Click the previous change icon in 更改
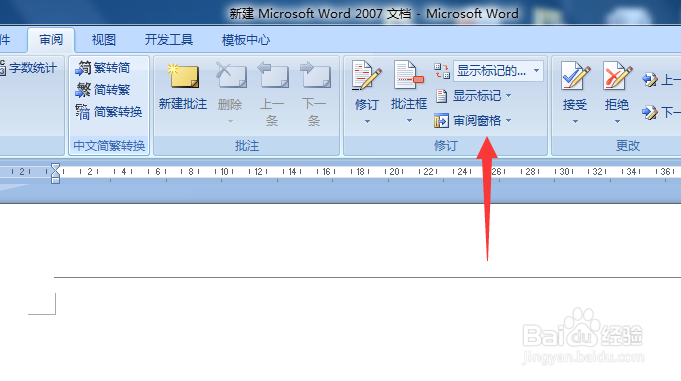This screenshot has width=681, height=381. pyautogui.click(x=650, y=80)
